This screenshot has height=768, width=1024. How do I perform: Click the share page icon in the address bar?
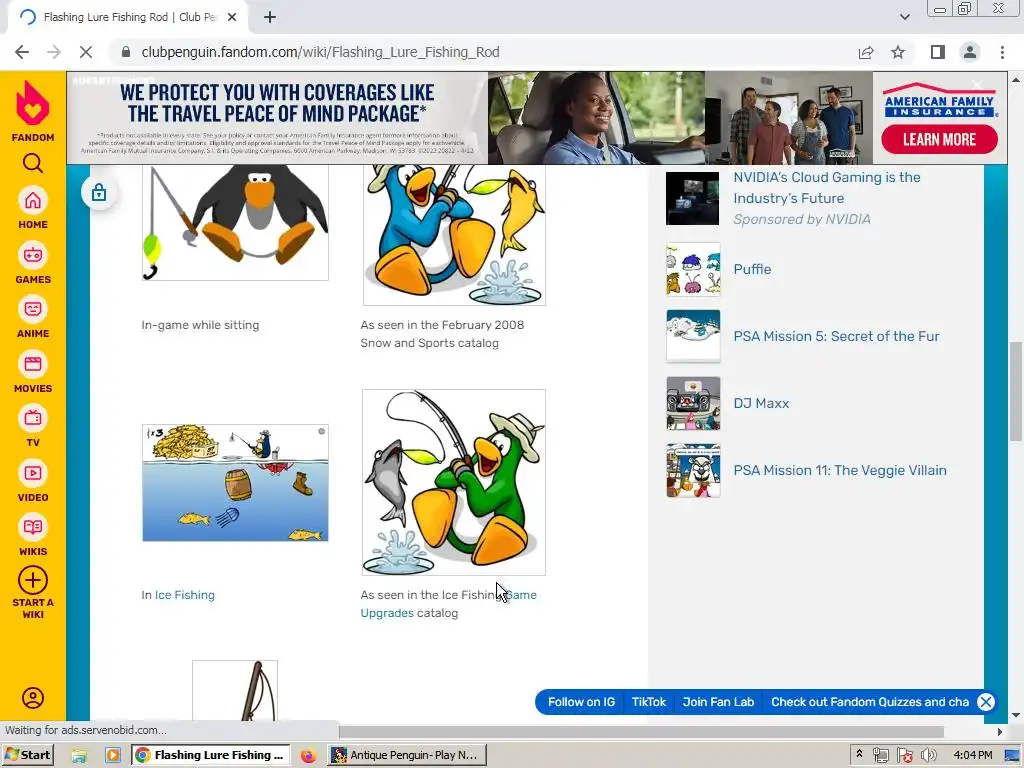click(x=866, y=52)
